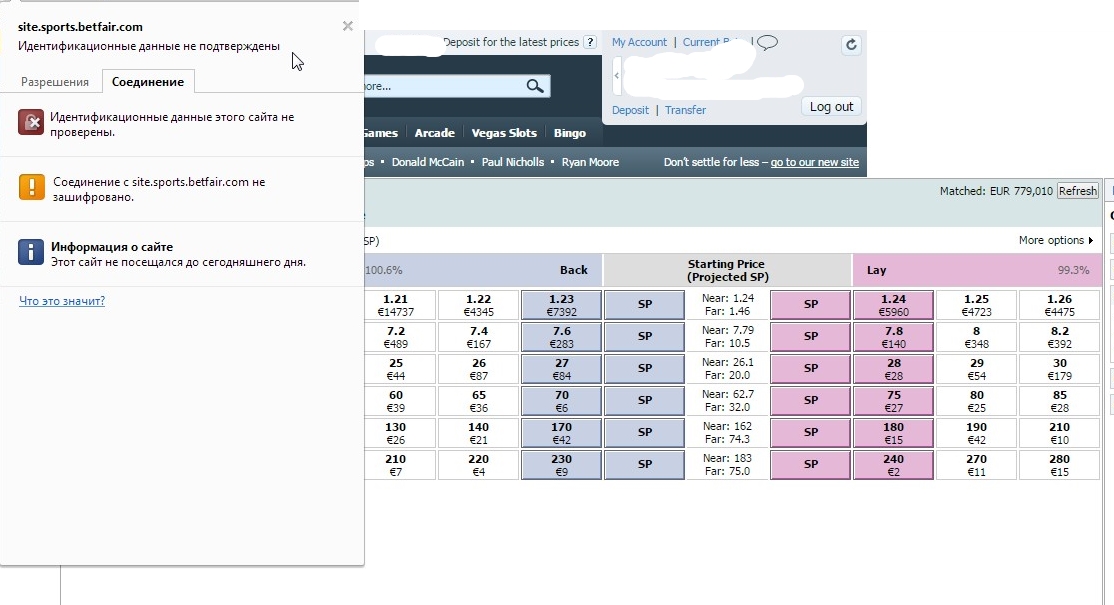Viewport: 1114px width, 605px height.
Task: Select the Соединение tab
Action: click(148, 82)
